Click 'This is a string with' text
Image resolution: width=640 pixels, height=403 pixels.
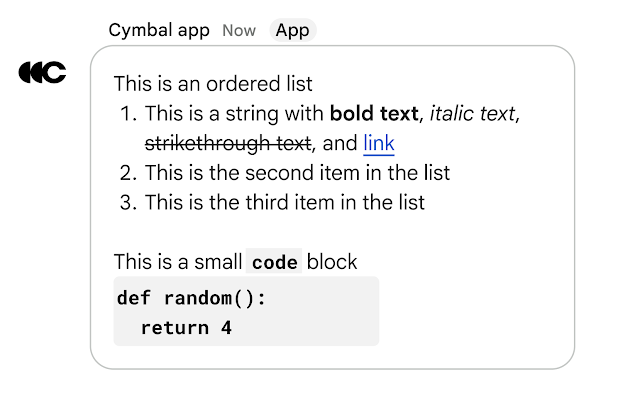235,114
